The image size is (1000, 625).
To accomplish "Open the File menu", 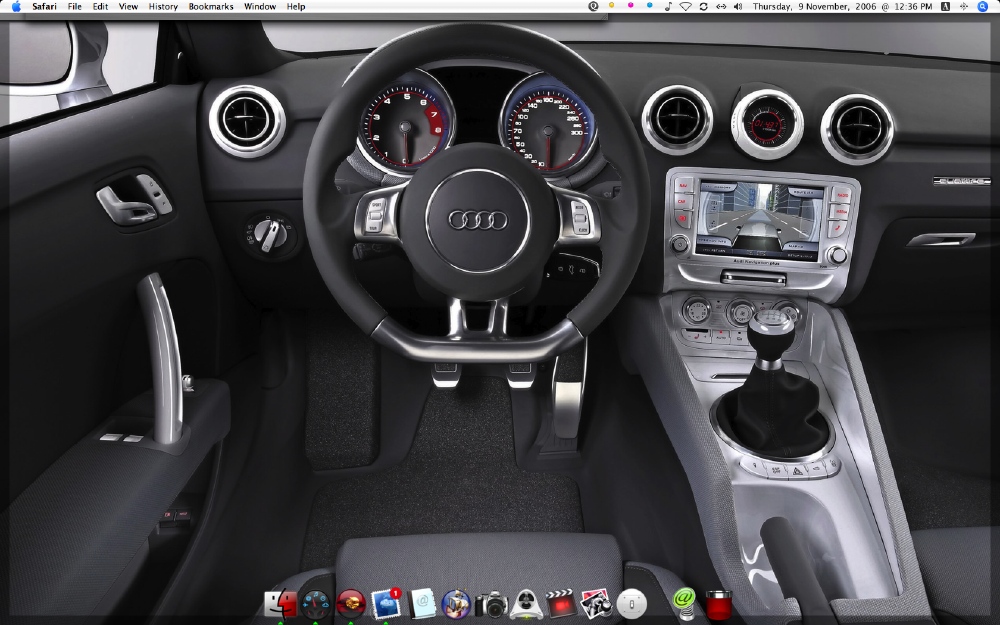I will pyautogui.click(x=75, y=6).
